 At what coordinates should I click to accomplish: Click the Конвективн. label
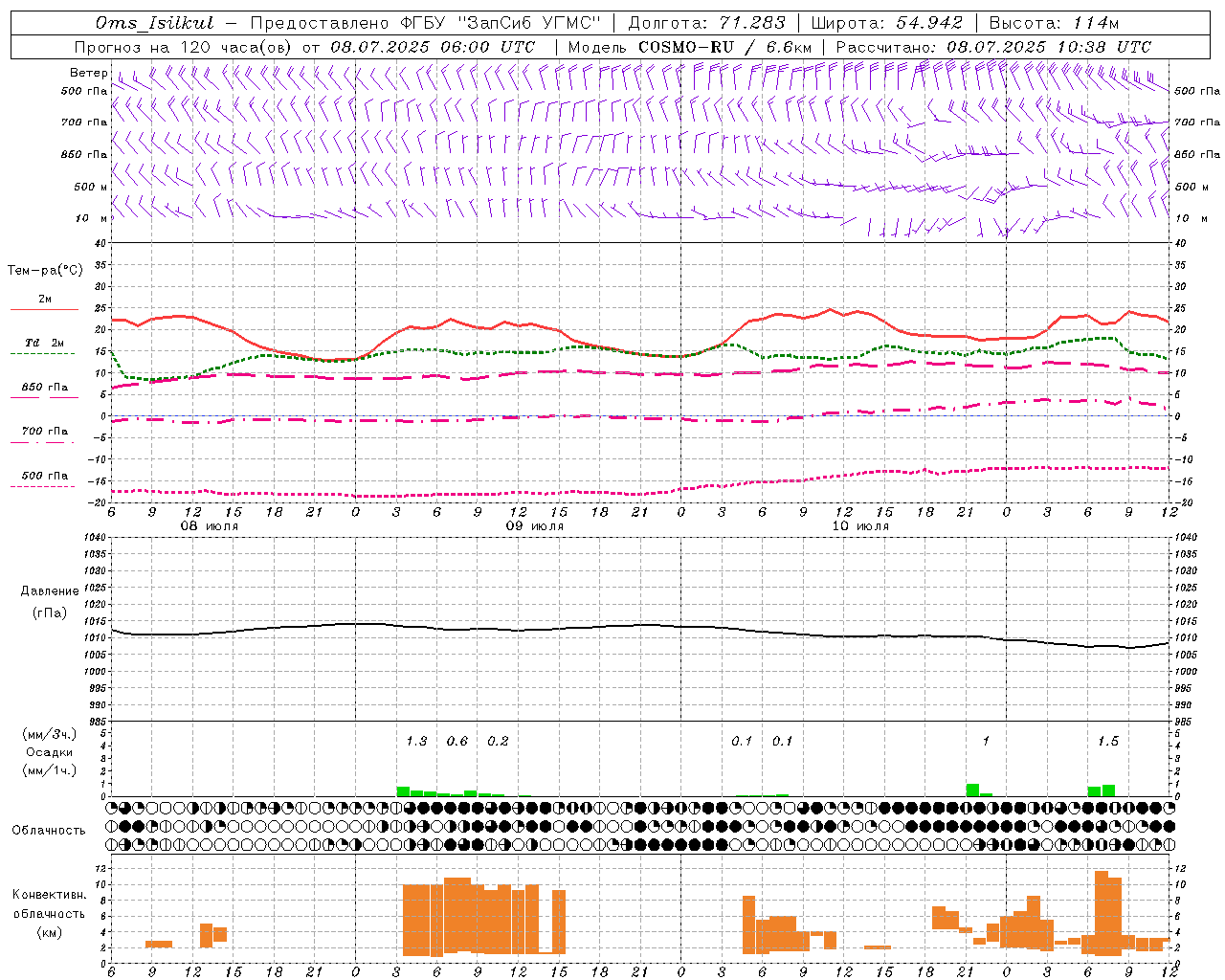pyautogui.click(x=50, y=895)
